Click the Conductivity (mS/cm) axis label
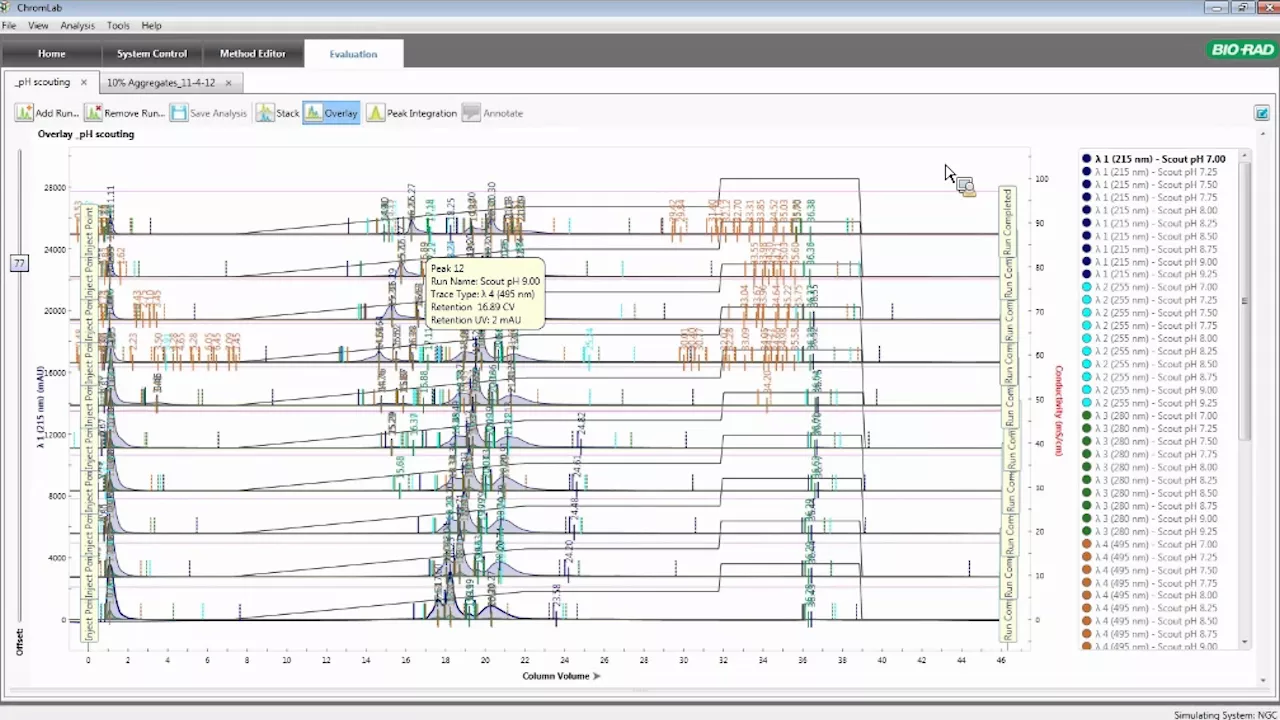1280x720 pixels. click(1059, 410)
